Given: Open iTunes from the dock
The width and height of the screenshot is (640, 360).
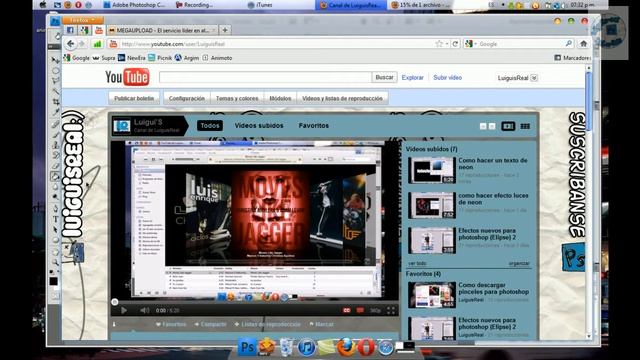Looking at the screenshot, I should (306, 348).
